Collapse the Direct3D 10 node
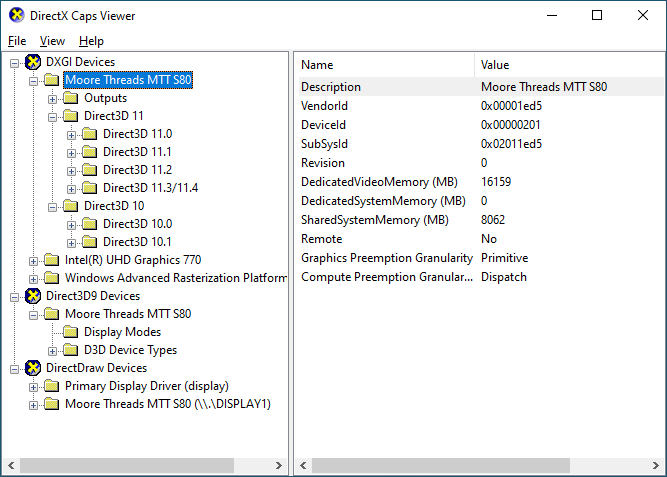 pyautogui.click(x=52, y=207)
